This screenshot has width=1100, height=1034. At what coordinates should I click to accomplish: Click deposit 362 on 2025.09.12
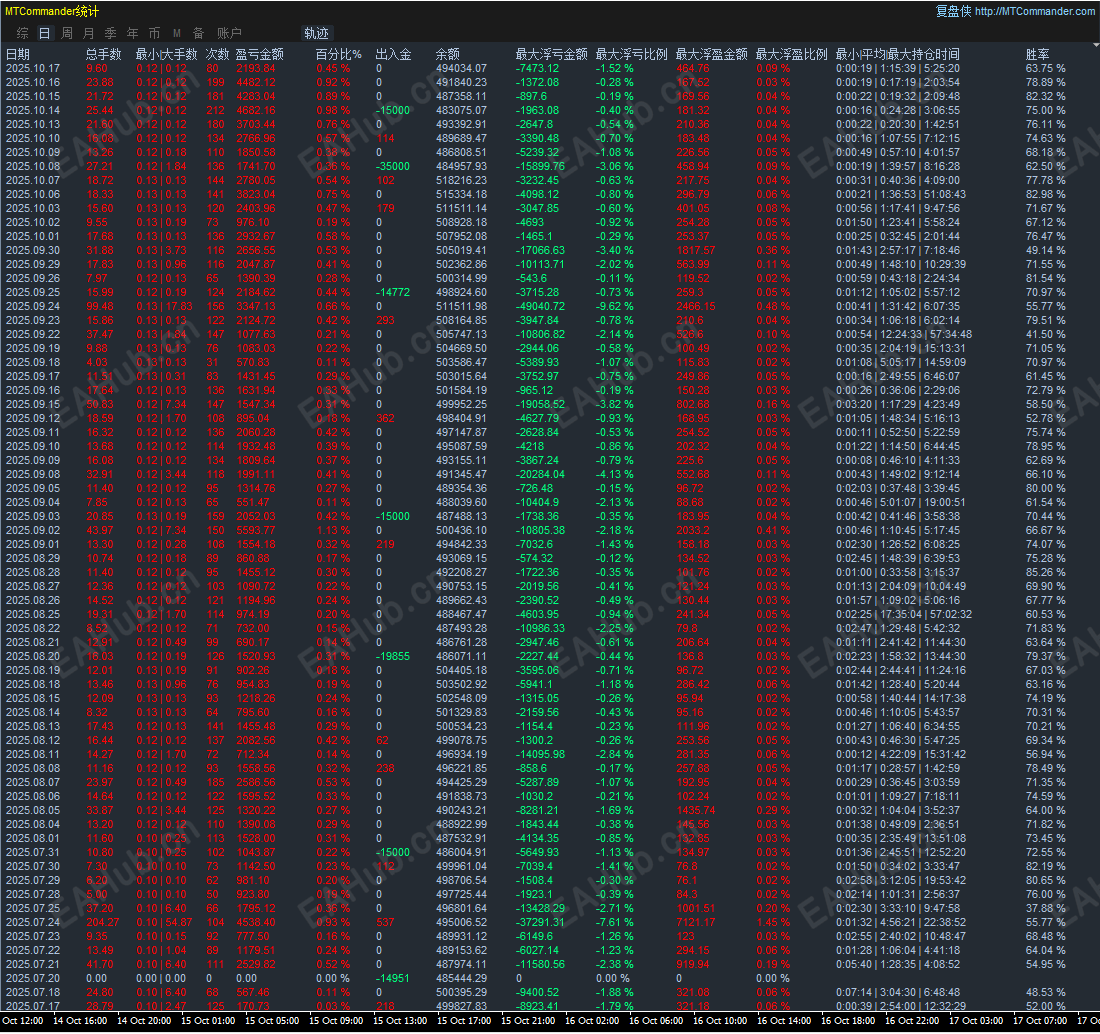tap(385, 418)
